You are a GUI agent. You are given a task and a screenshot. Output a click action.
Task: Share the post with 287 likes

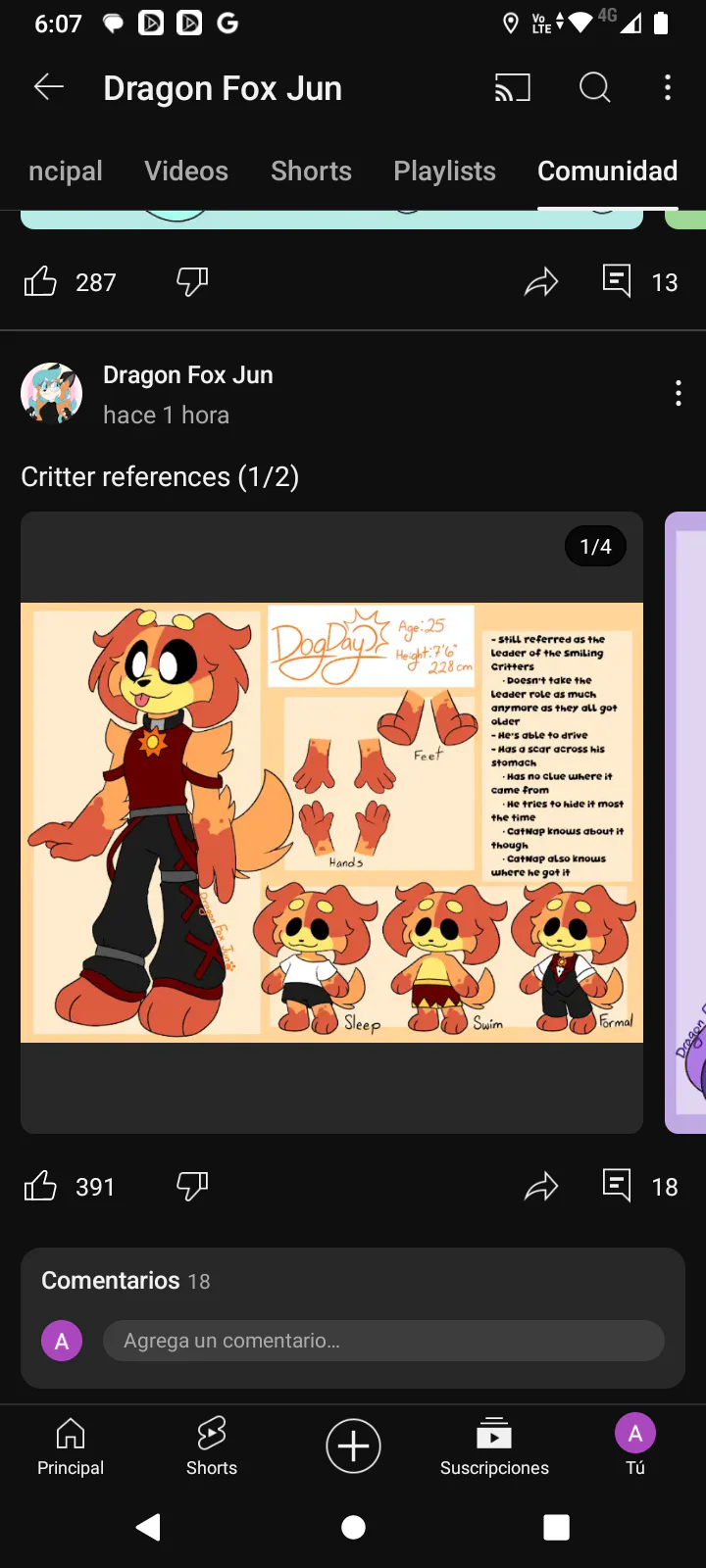541,282
